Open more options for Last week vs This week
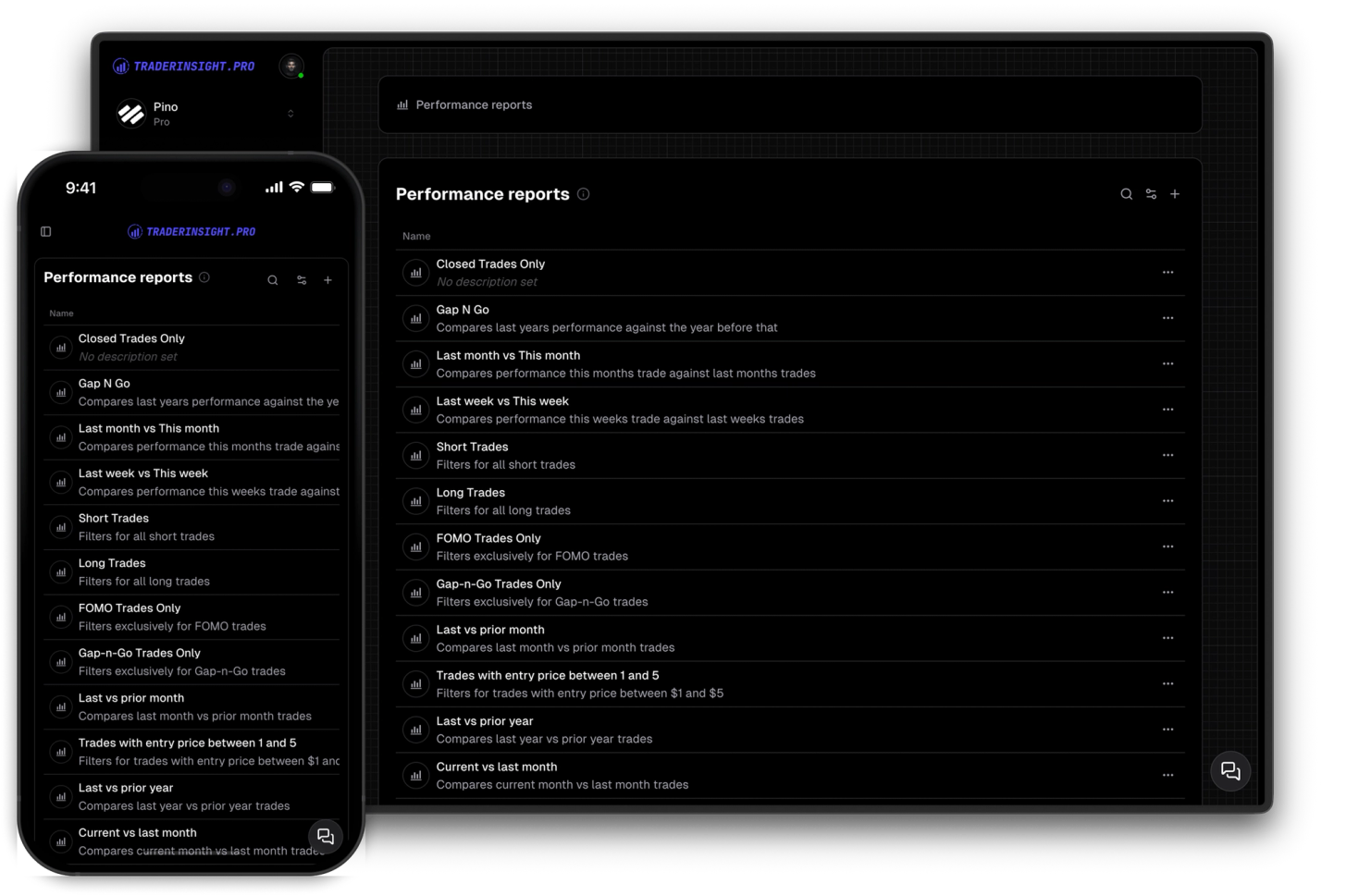This screenshot has height=896, width=1347. (x=1168, y=410)
